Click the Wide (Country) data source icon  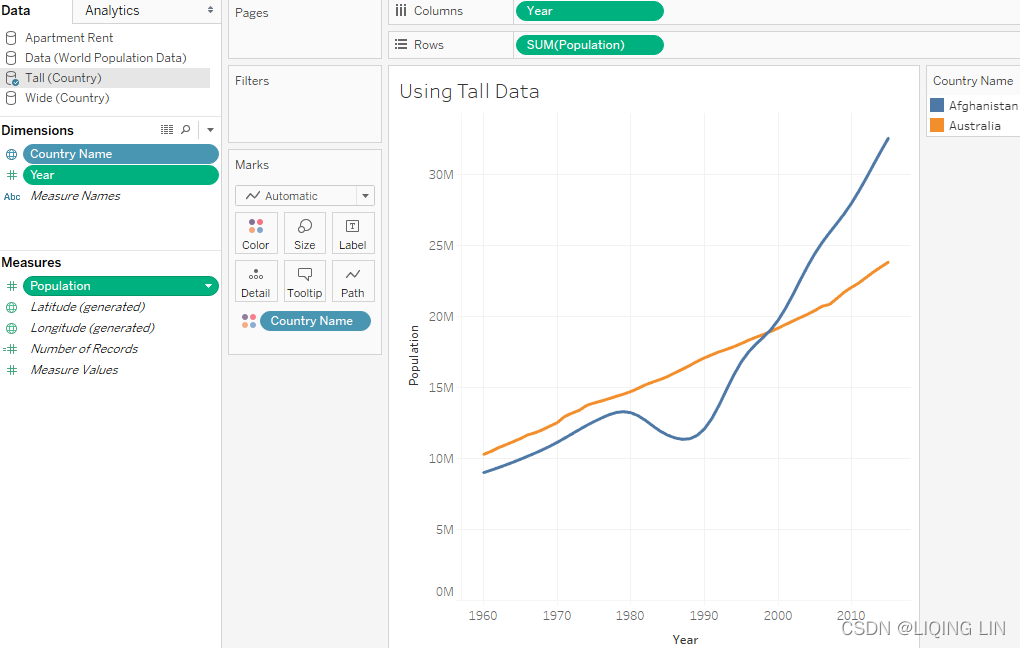tap(11, 98)
